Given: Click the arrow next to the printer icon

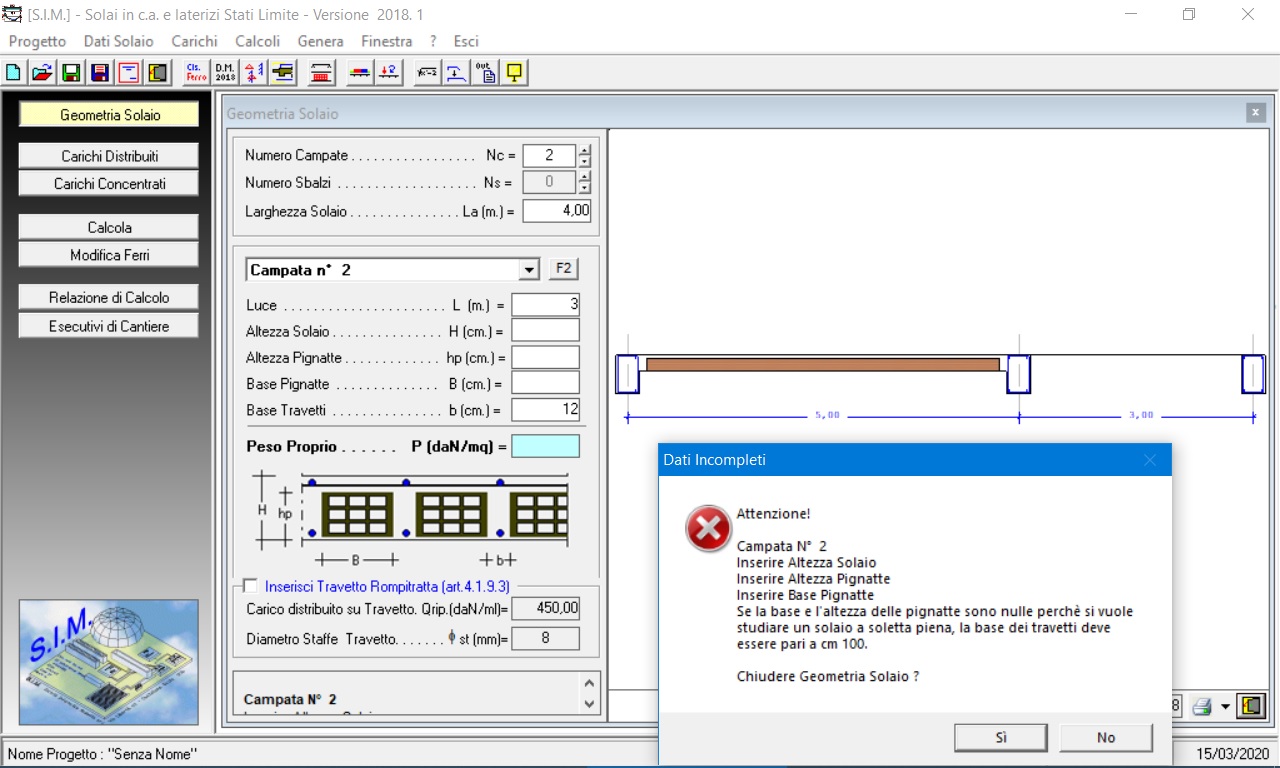Looking at the screenshot, I should click(1225, 707).
